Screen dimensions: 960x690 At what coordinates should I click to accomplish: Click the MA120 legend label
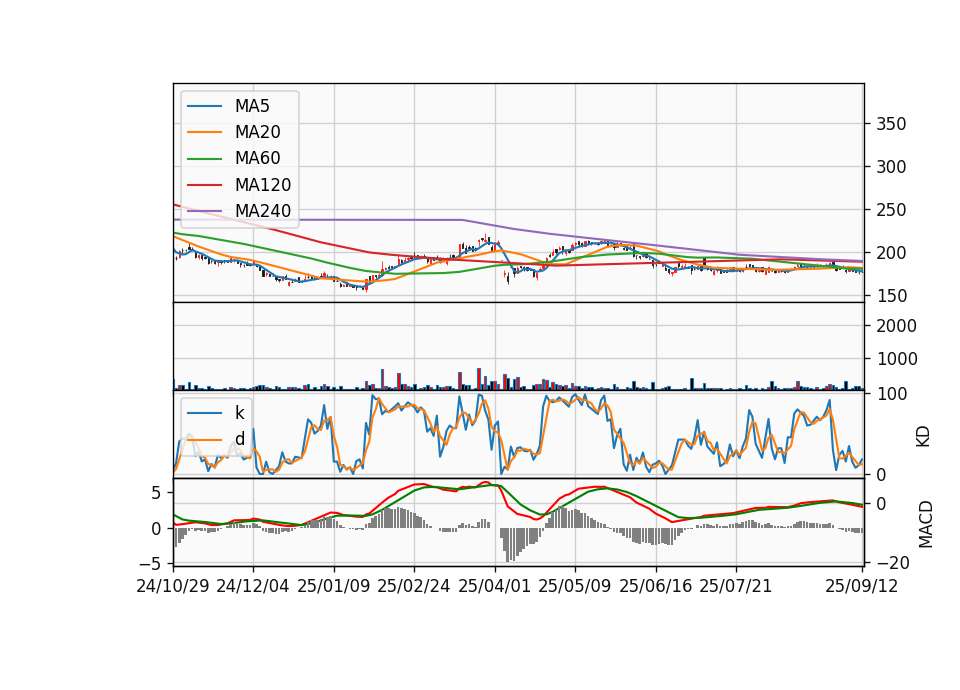click(263, 185)
